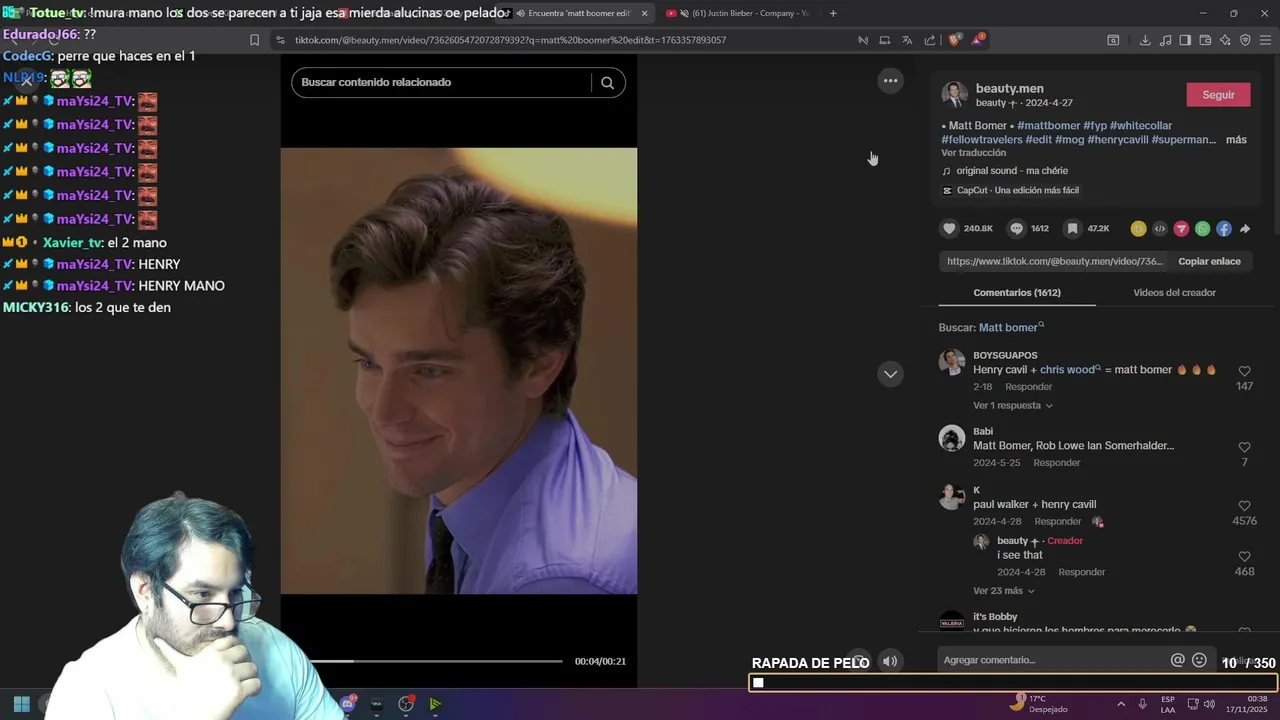Click the magnifier icon in related search
Viewport: 1280px width, 720px height.
click(607, 83)
